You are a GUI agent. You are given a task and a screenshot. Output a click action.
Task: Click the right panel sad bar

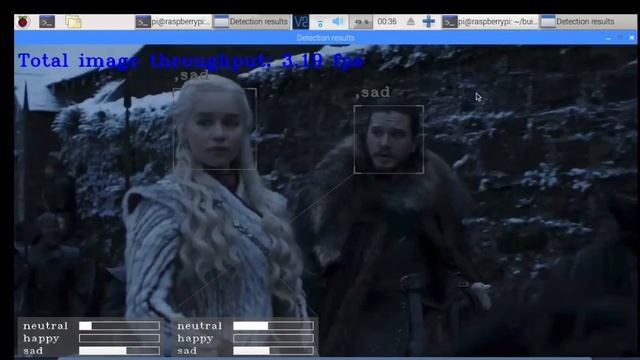pos(273,351)
